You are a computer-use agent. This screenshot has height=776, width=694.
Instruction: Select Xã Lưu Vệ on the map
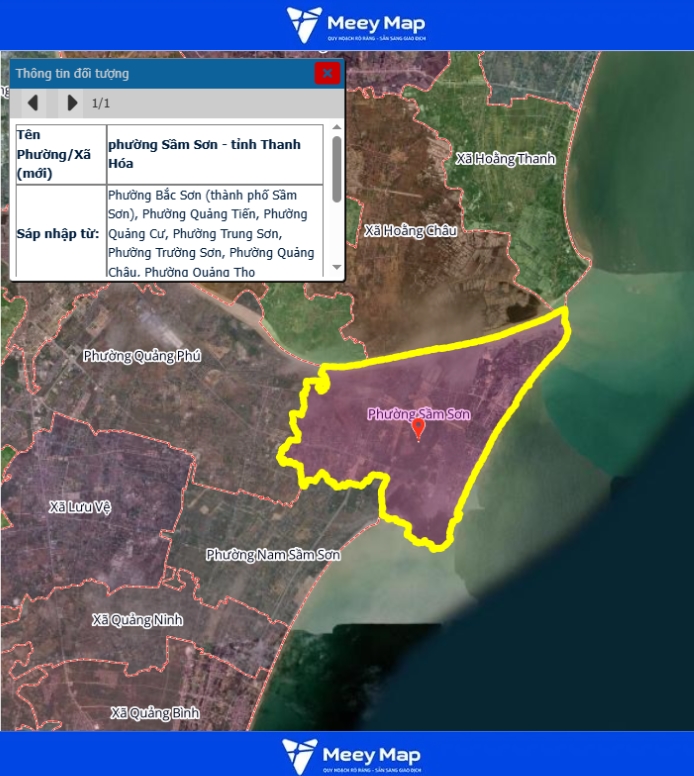click(x=80, y=507)
